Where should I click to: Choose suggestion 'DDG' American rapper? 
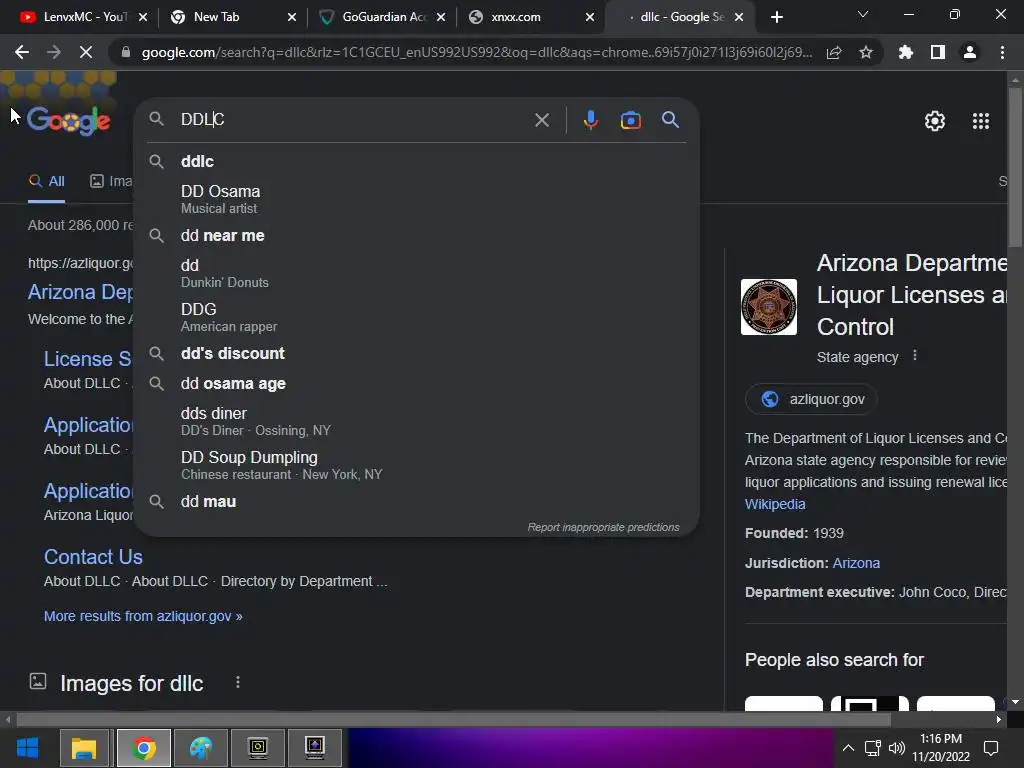click(417, 317)
